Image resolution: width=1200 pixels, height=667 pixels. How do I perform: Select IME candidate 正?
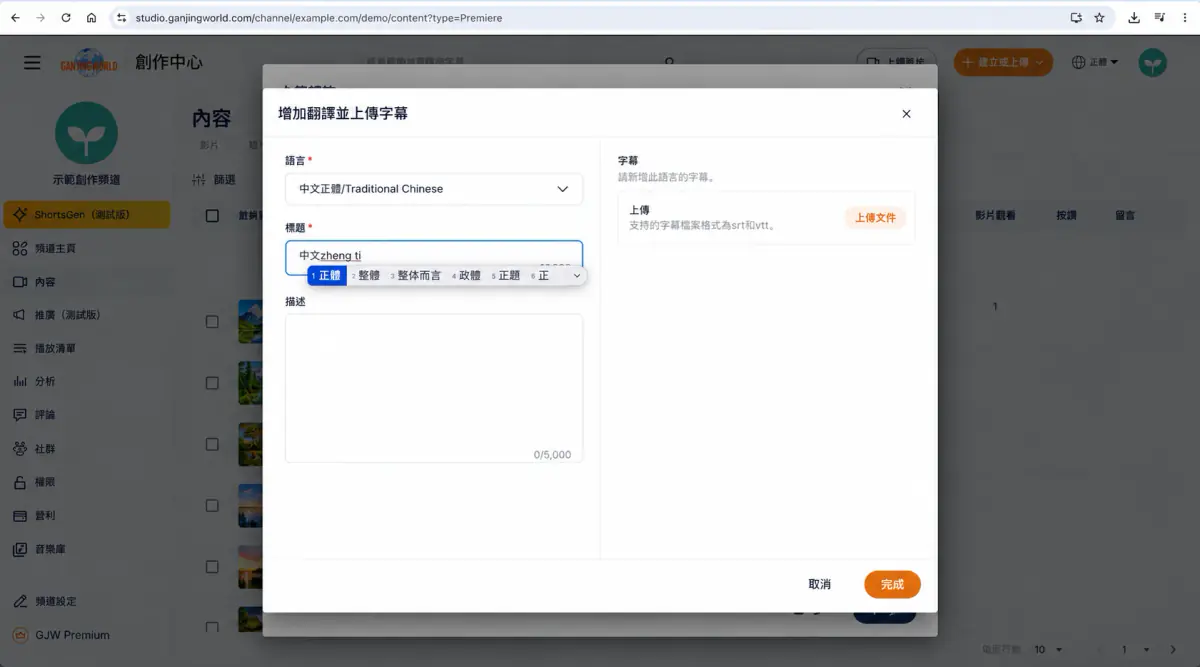pos(541,275)
